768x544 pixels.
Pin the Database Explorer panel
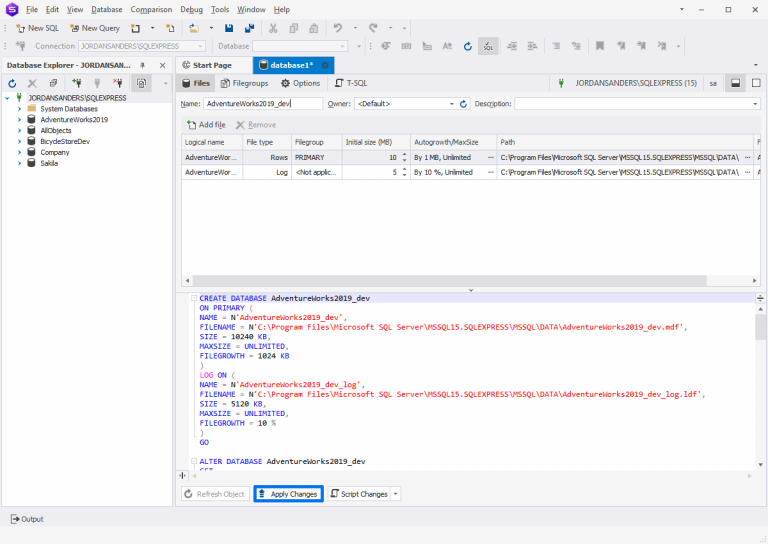(x=142, y=65)
